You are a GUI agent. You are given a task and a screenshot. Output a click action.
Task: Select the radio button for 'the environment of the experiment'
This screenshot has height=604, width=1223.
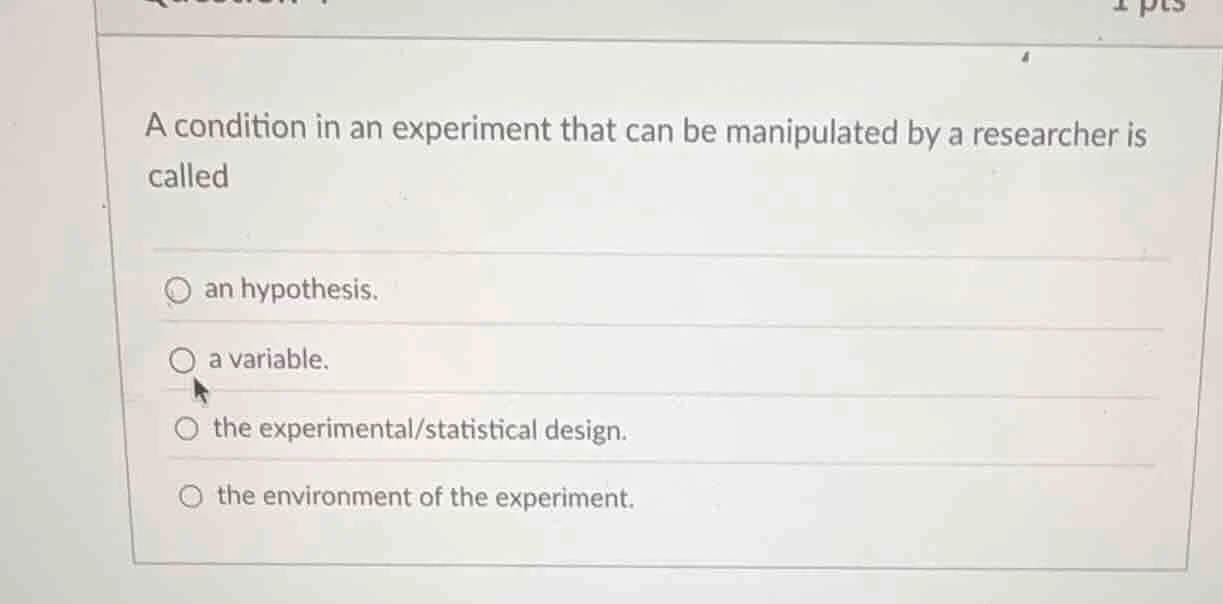pyautogui.click(x=190, y=496)
